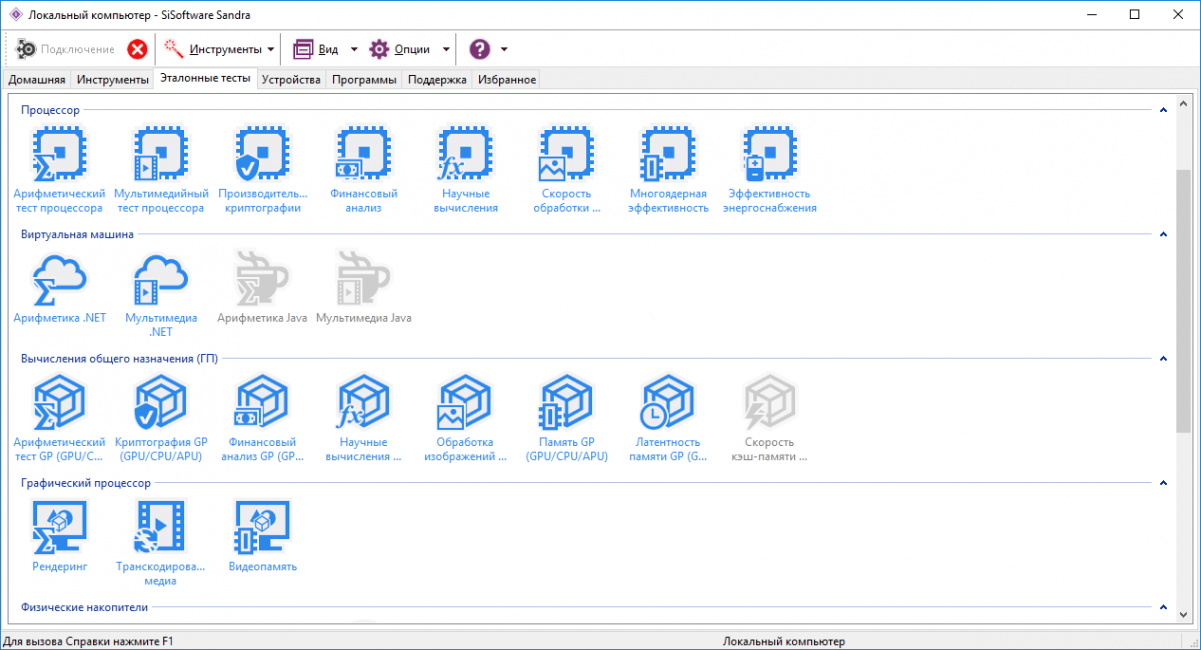This screenshot has height=650, width=1201.
Task: Click the Физические накопители heading
Action: 84,607
